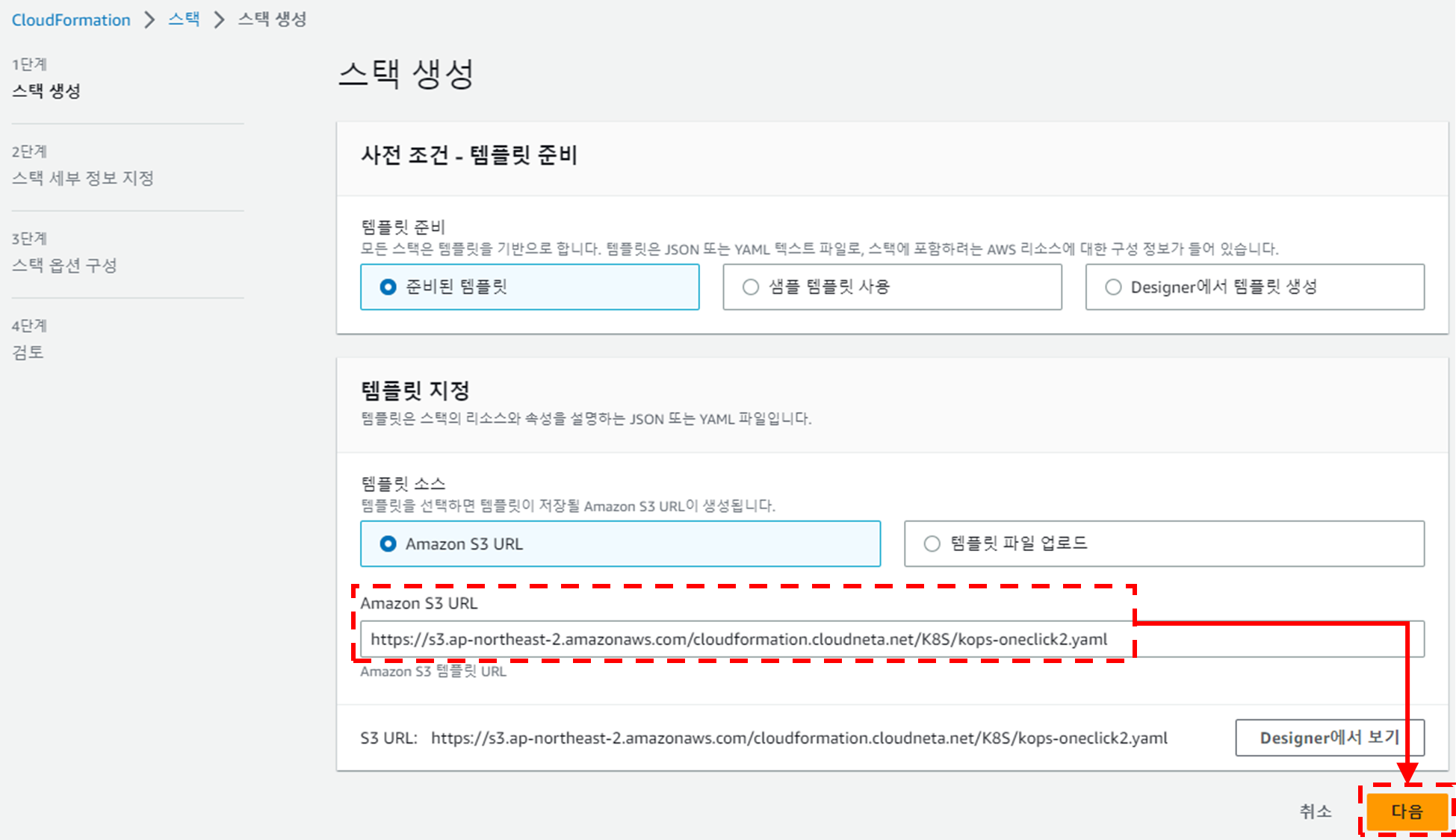Select Designer에서 템플릿 생성 radio option

pyautogui.click(x=1113, y=287)
